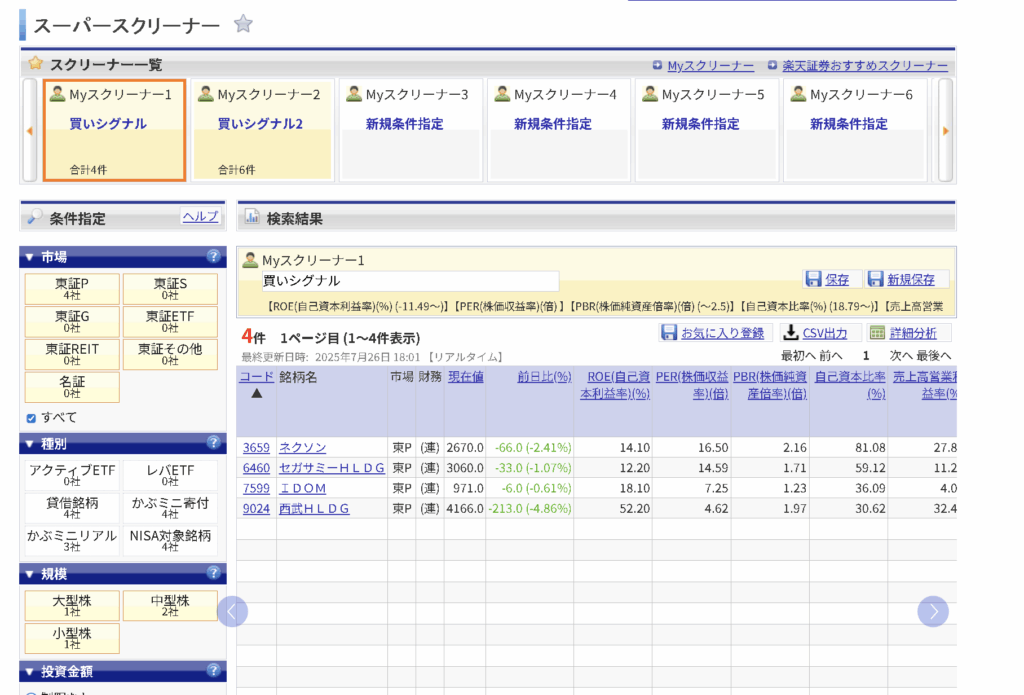
Task: Toggle the 東証REIT market filter
Action: click(x=72, y=354)
